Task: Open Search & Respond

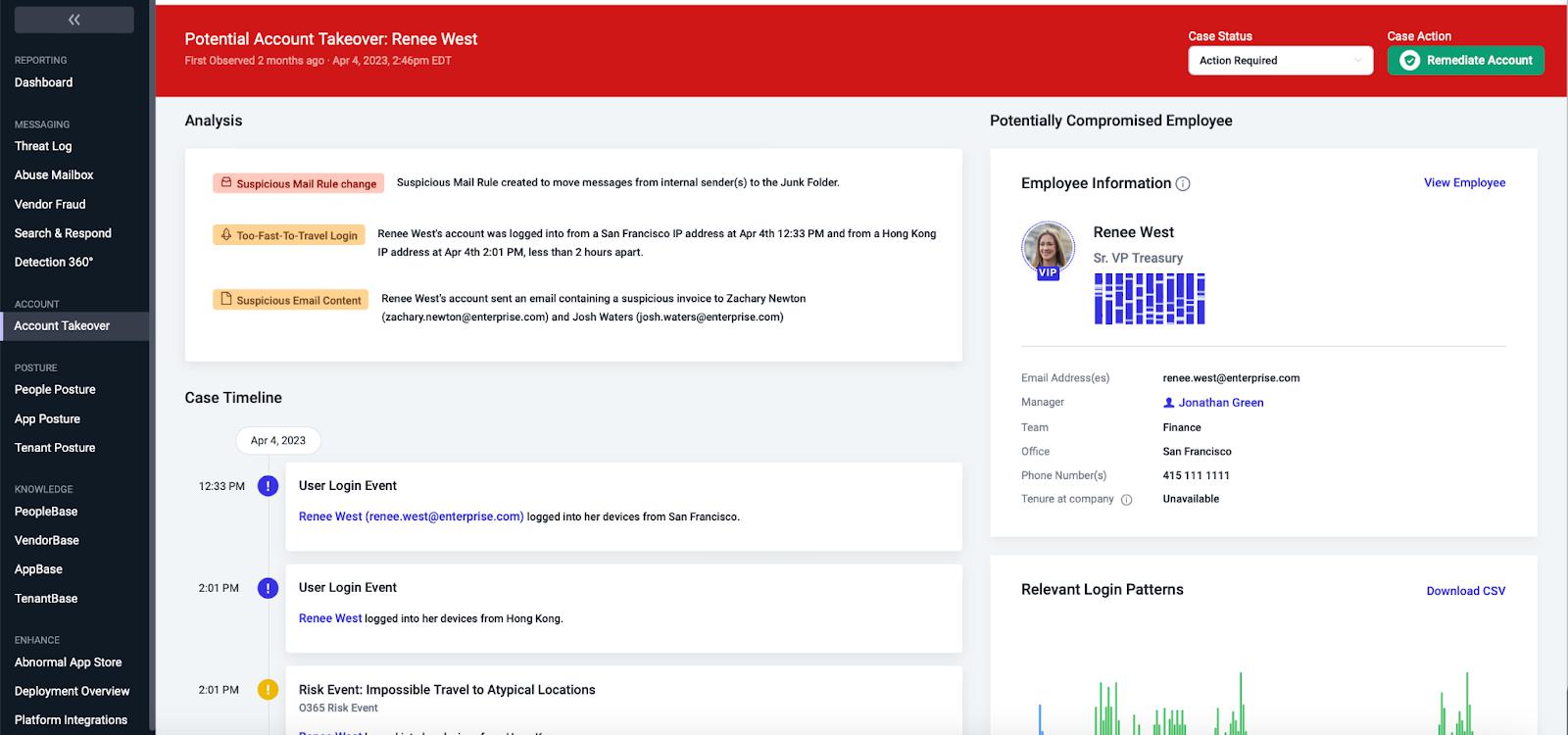Action: pos(63,233)
